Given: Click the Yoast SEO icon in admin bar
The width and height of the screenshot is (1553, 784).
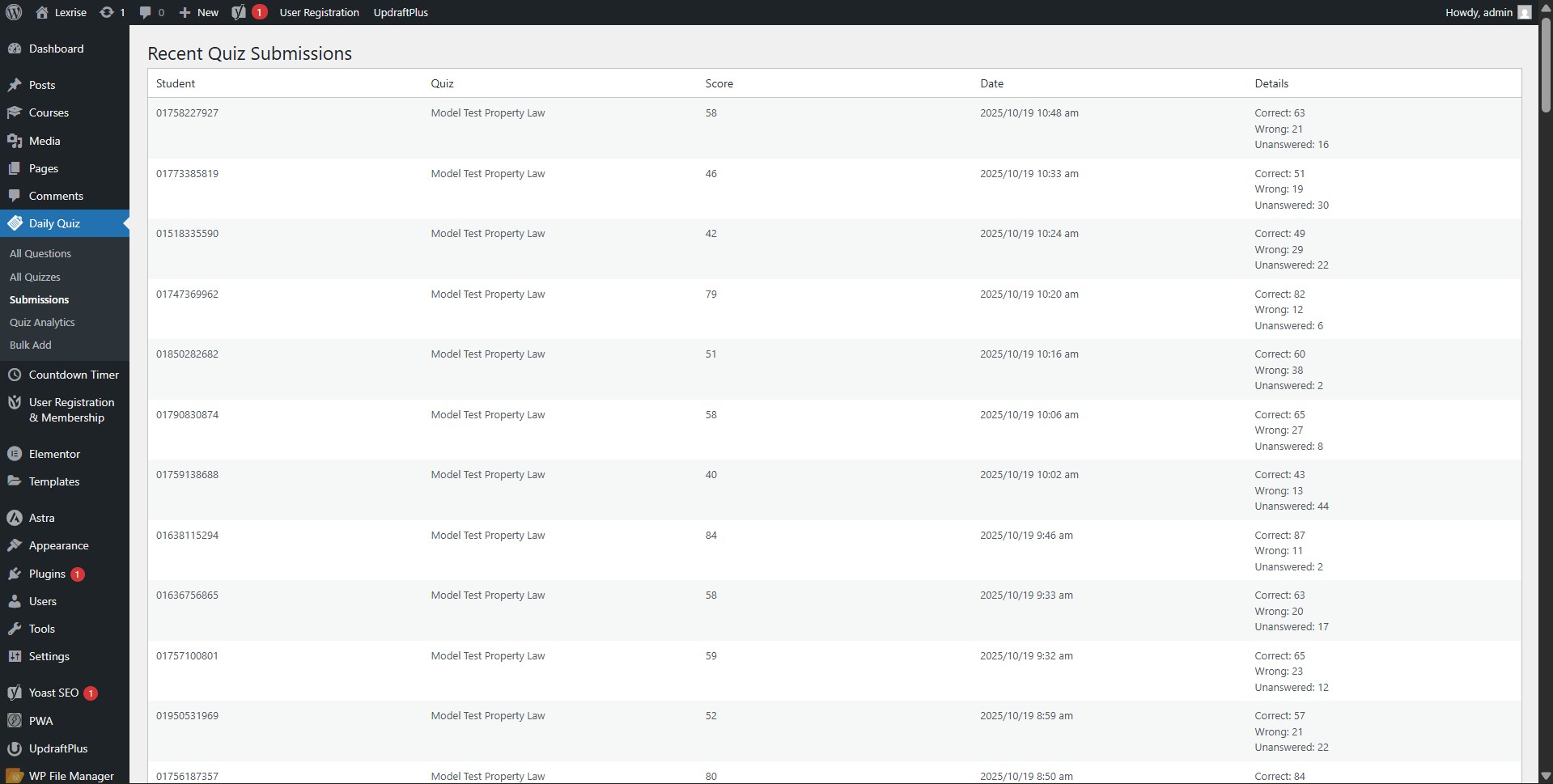Looking at the screenshot, I should point(239,12).
